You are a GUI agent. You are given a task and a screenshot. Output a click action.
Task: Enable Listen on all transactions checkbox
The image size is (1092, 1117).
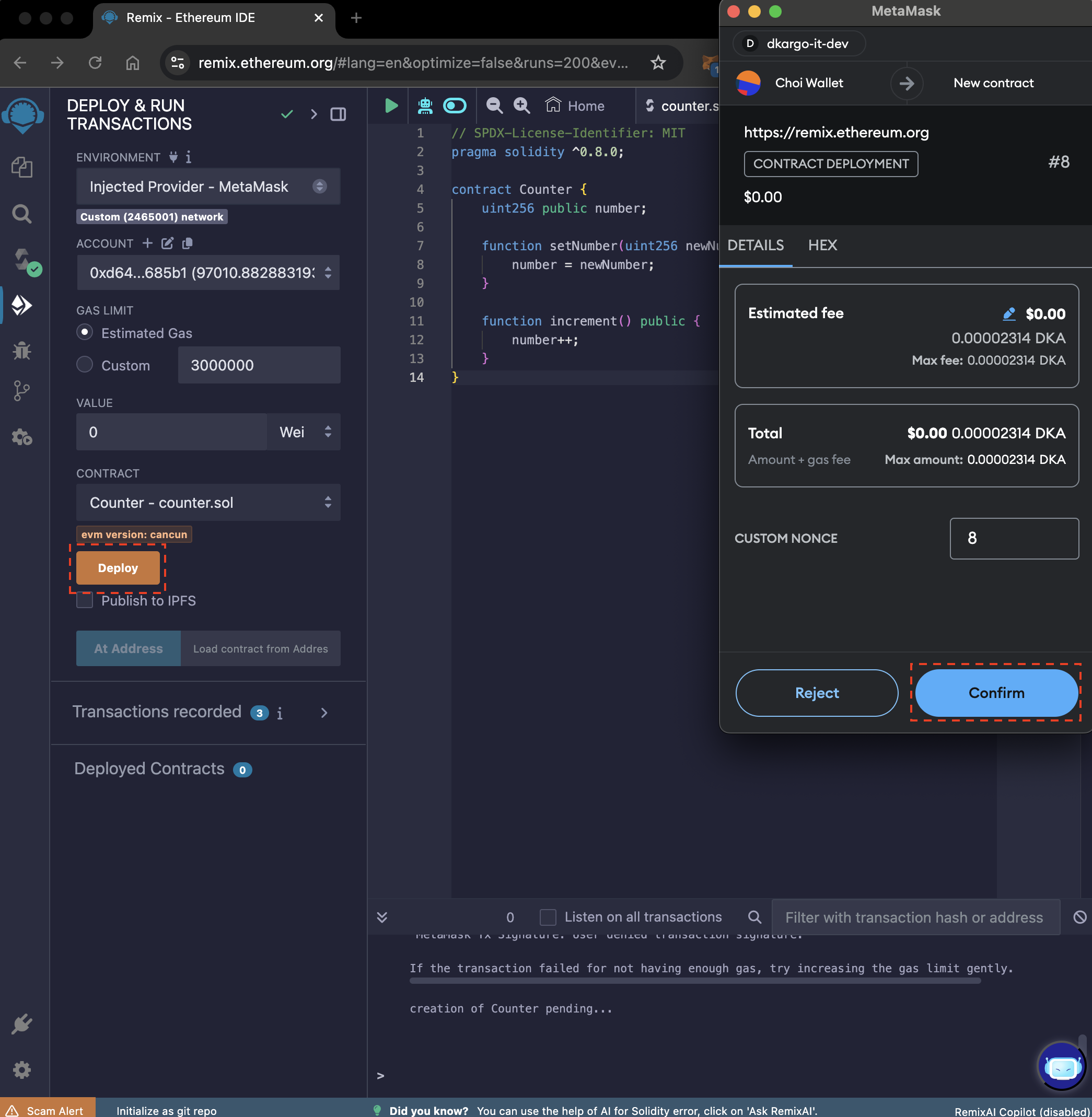548,917
